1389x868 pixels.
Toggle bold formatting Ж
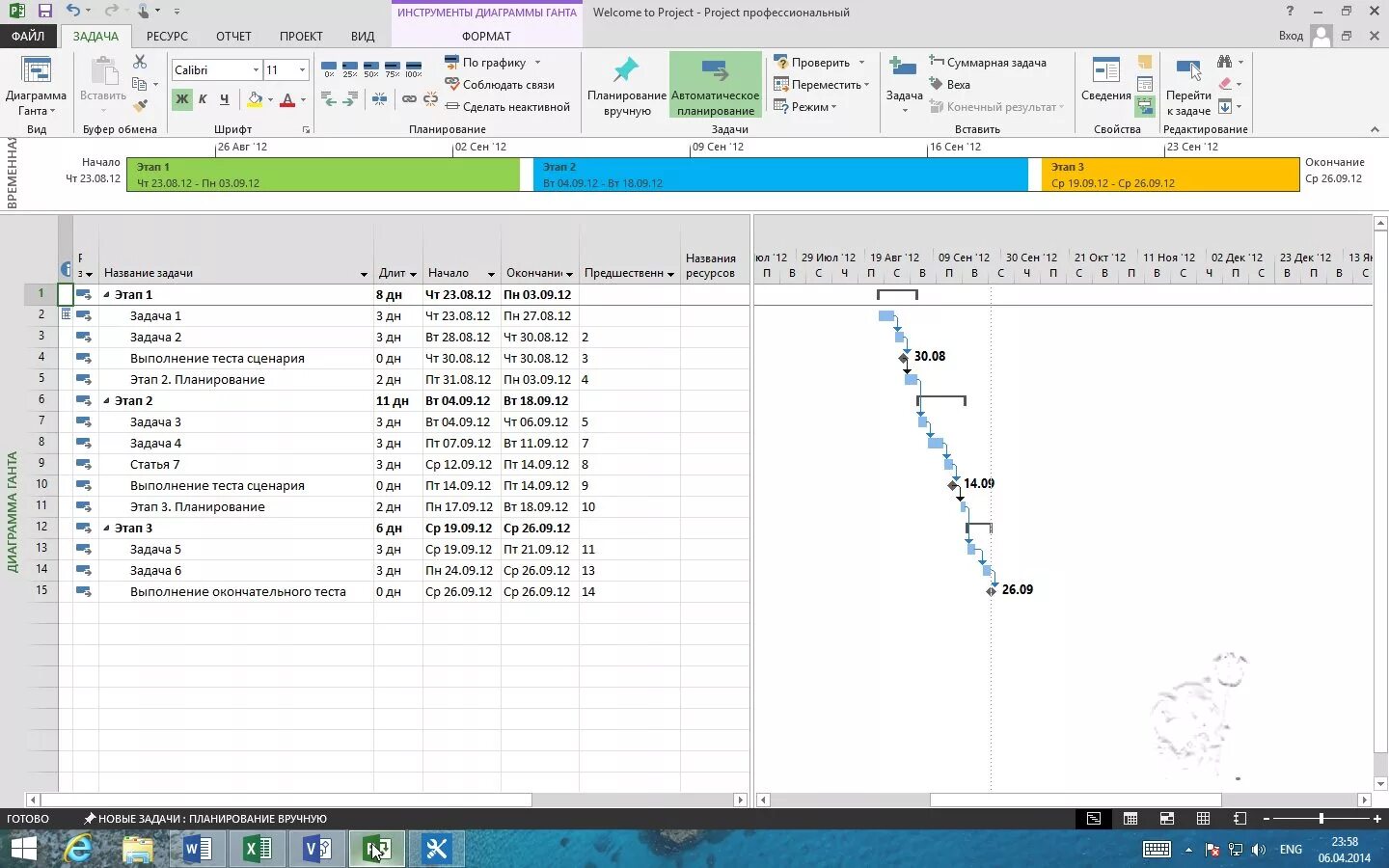tap(181, 98)
